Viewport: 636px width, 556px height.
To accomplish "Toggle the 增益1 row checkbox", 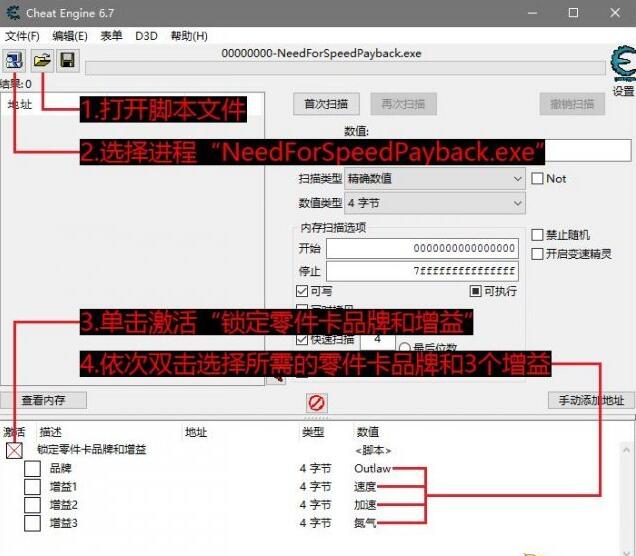I will 32,487.
